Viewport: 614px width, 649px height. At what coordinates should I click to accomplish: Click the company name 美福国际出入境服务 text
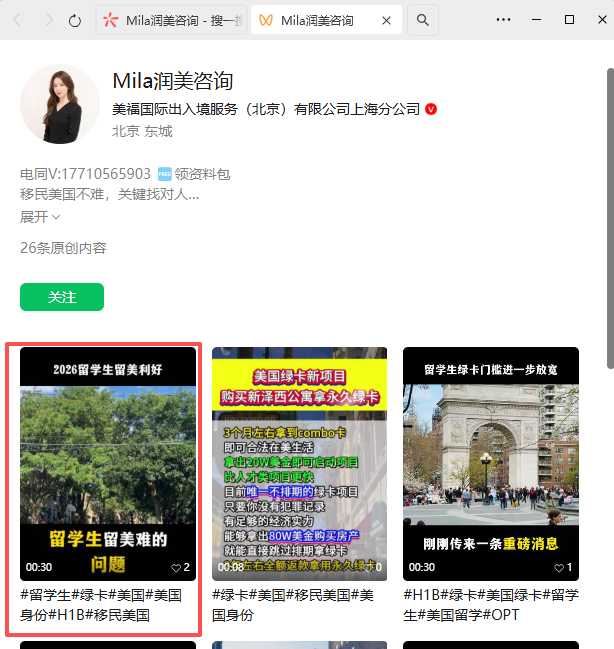[266, 109]
